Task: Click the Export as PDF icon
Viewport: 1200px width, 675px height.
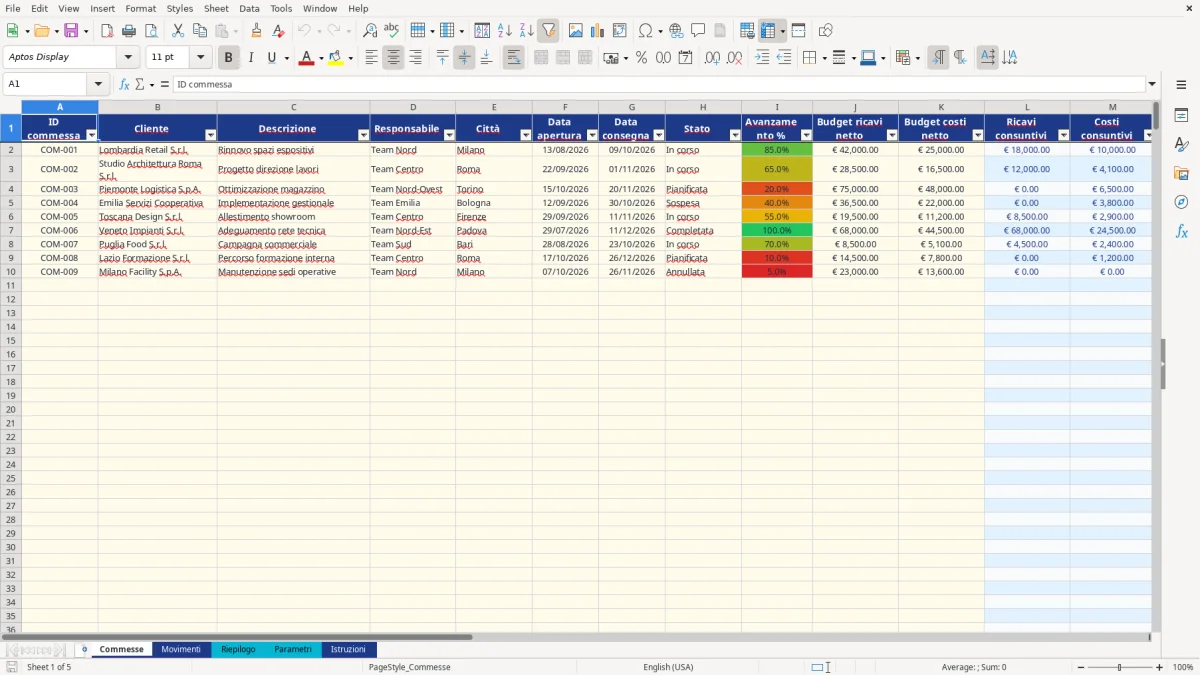Action: point(107,31)
